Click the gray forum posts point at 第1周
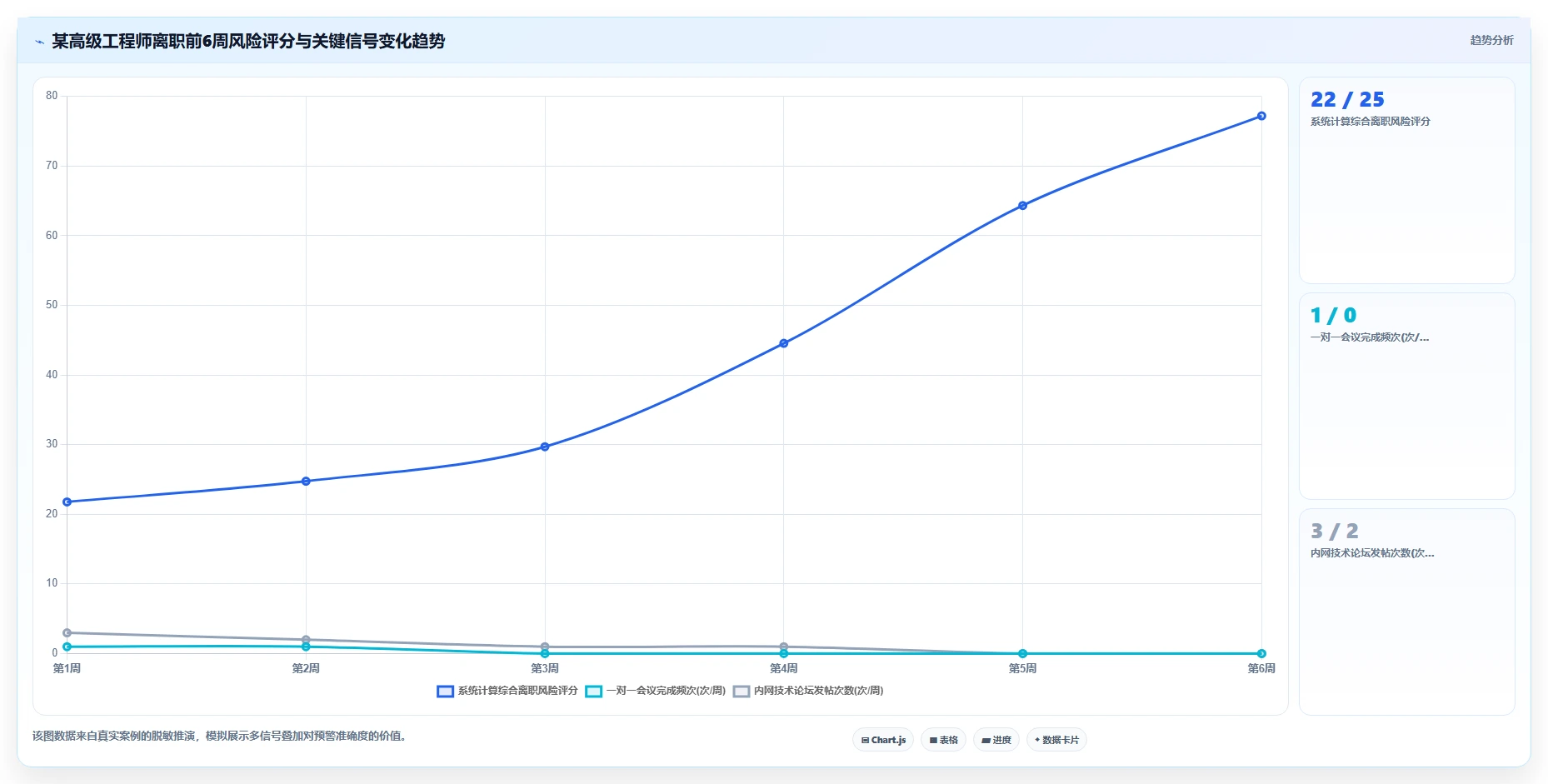Image resolution: width=1548 pixels, height=784 pixels. tap(67, 632)
